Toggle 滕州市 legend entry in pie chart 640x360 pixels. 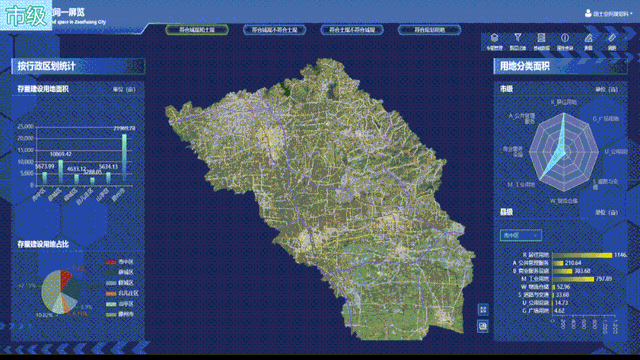click(x=120, y=314)
